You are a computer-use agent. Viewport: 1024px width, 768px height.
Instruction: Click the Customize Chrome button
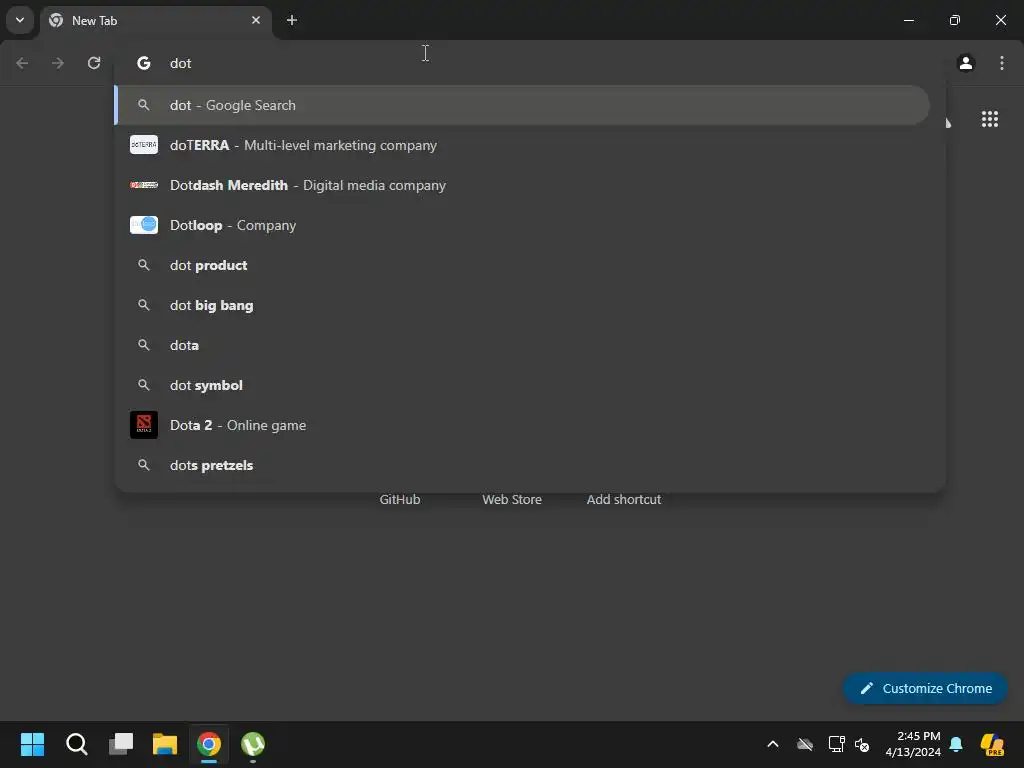tap(925, 688)
